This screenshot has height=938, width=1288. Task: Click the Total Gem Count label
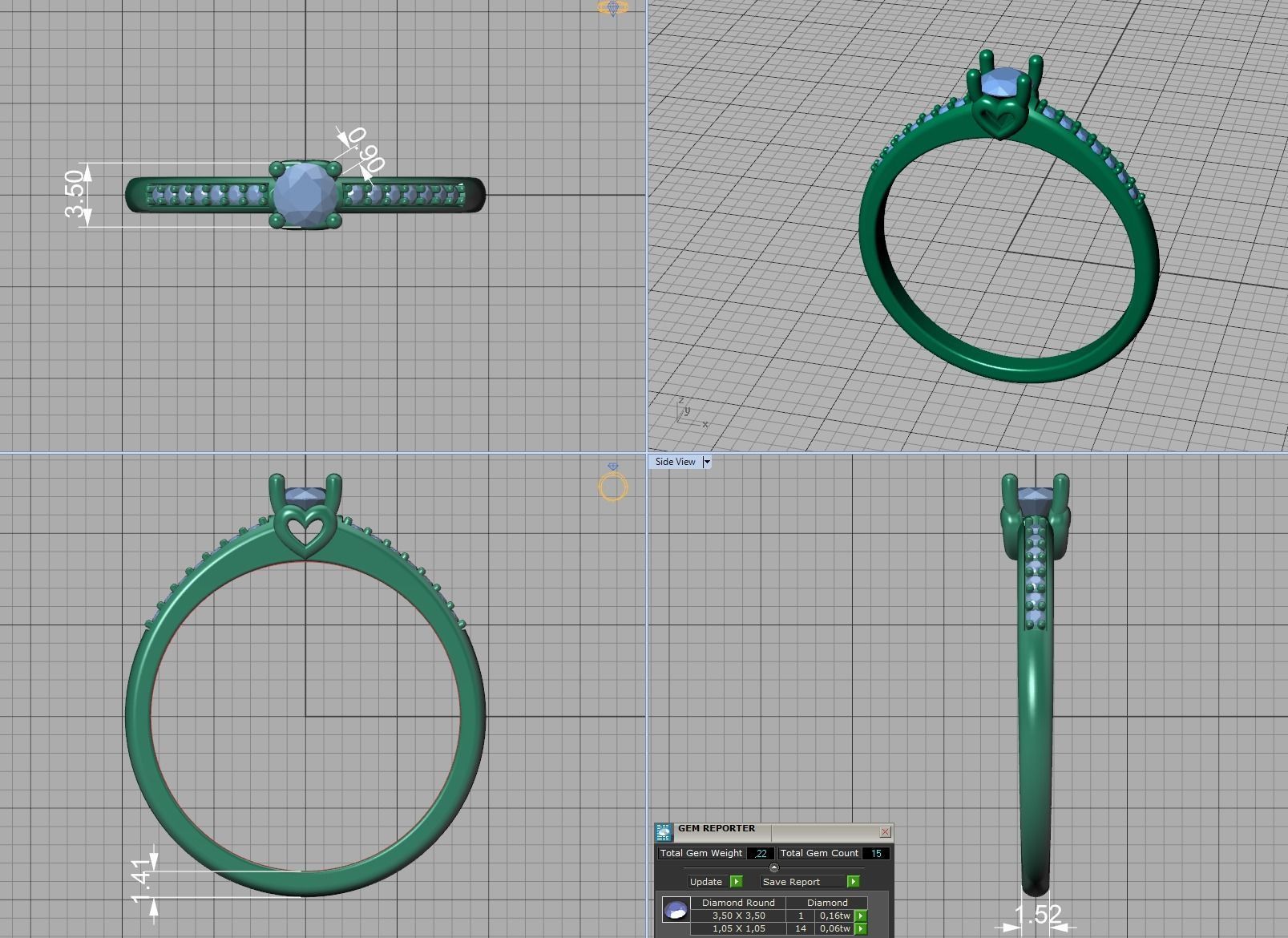click(x=819, y=853)
